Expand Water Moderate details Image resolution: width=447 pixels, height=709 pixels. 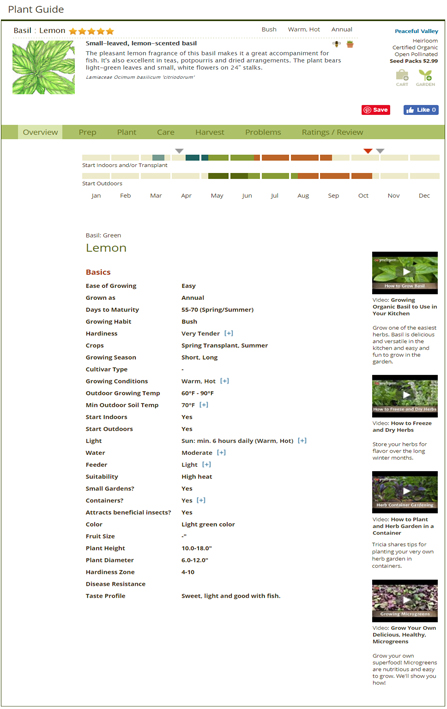pos(221,453)
